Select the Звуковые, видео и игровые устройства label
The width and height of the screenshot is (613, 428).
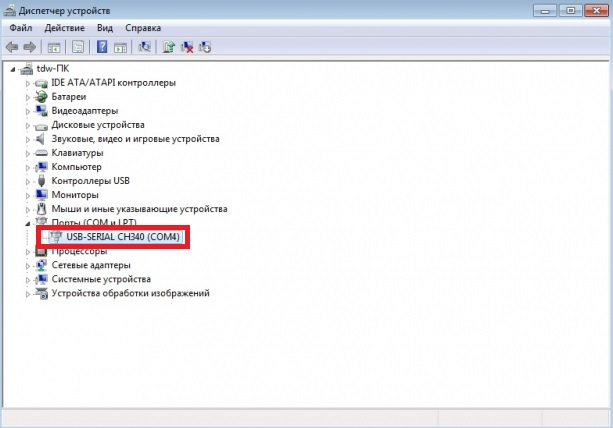[x=135, y=139]
